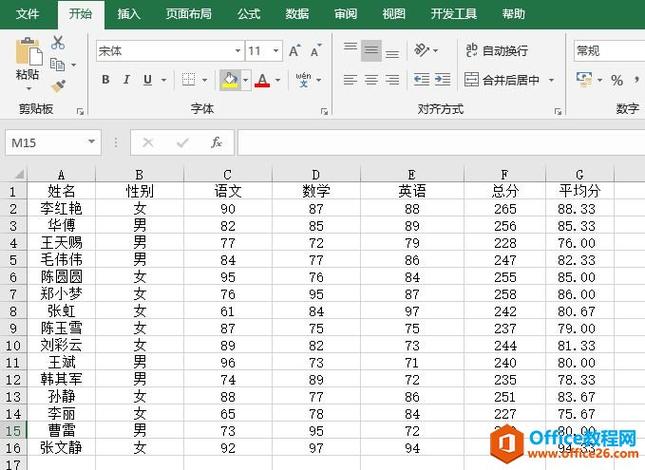Click the text orientation icon
Viewport: 645px width, 470px height.
tap(422, 50)
